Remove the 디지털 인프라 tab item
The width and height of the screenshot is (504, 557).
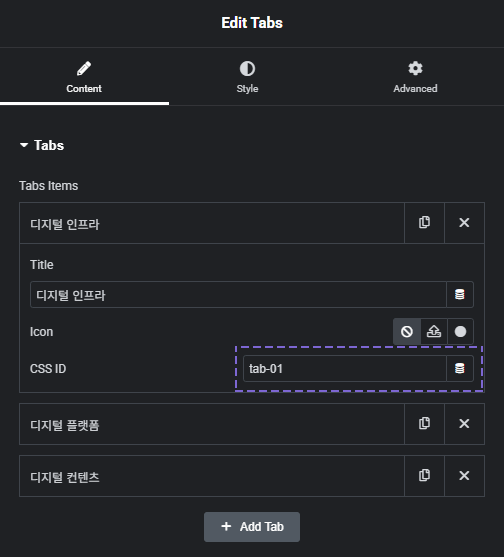point(464,223)
